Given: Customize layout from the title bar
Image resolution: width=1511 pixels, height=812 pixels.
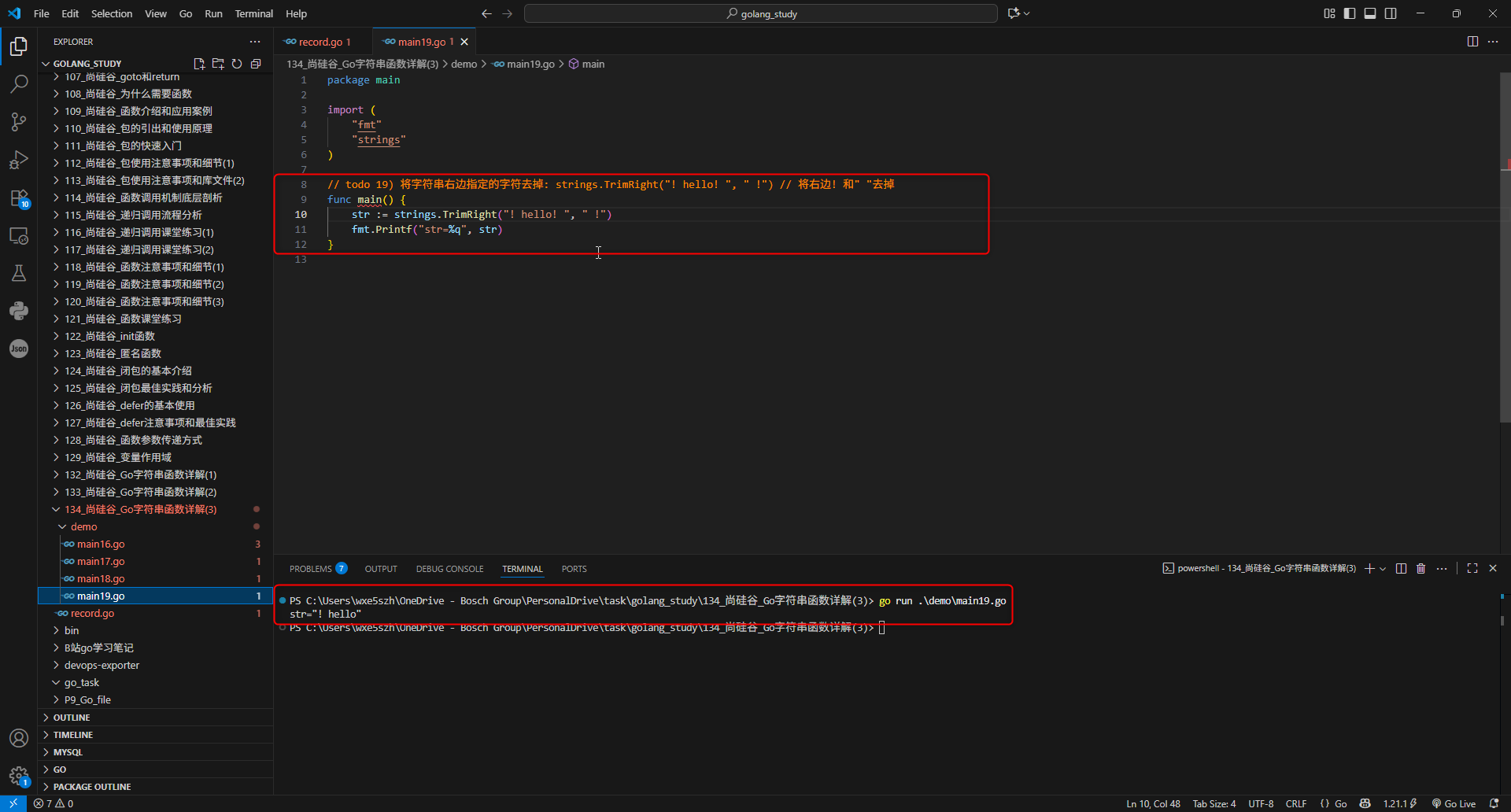Looking at the screenshot, I should tap(1329, 13).
